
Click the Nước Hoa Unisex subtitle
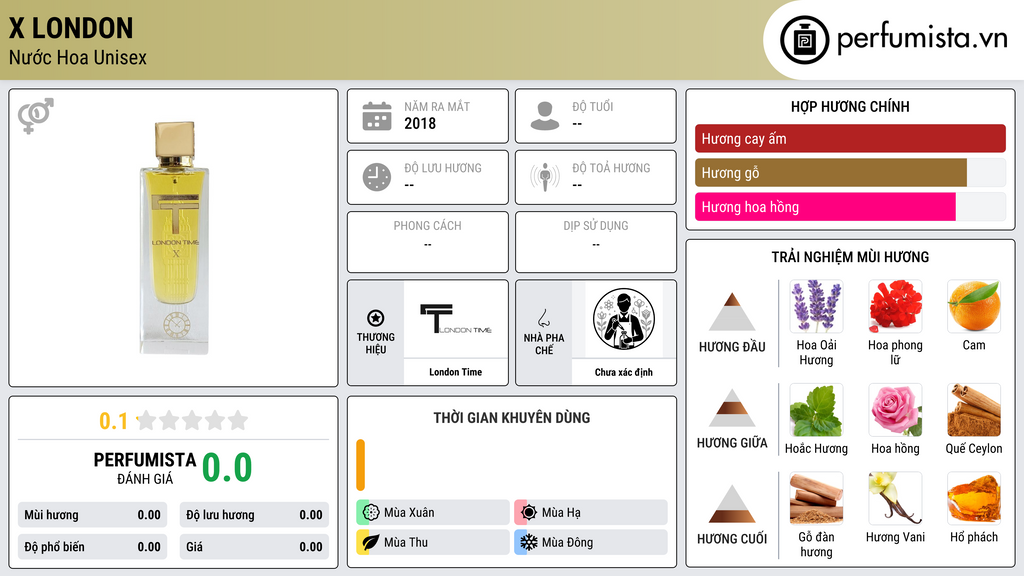tap(78, 57)
